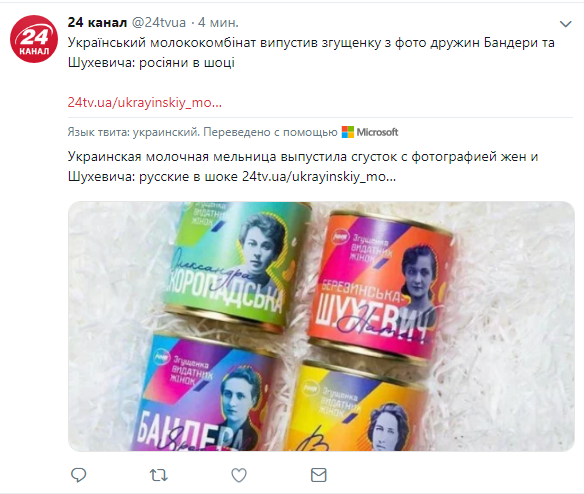Open the 24 канал profile name
584x494 pixels.
[x=97, y=22]
